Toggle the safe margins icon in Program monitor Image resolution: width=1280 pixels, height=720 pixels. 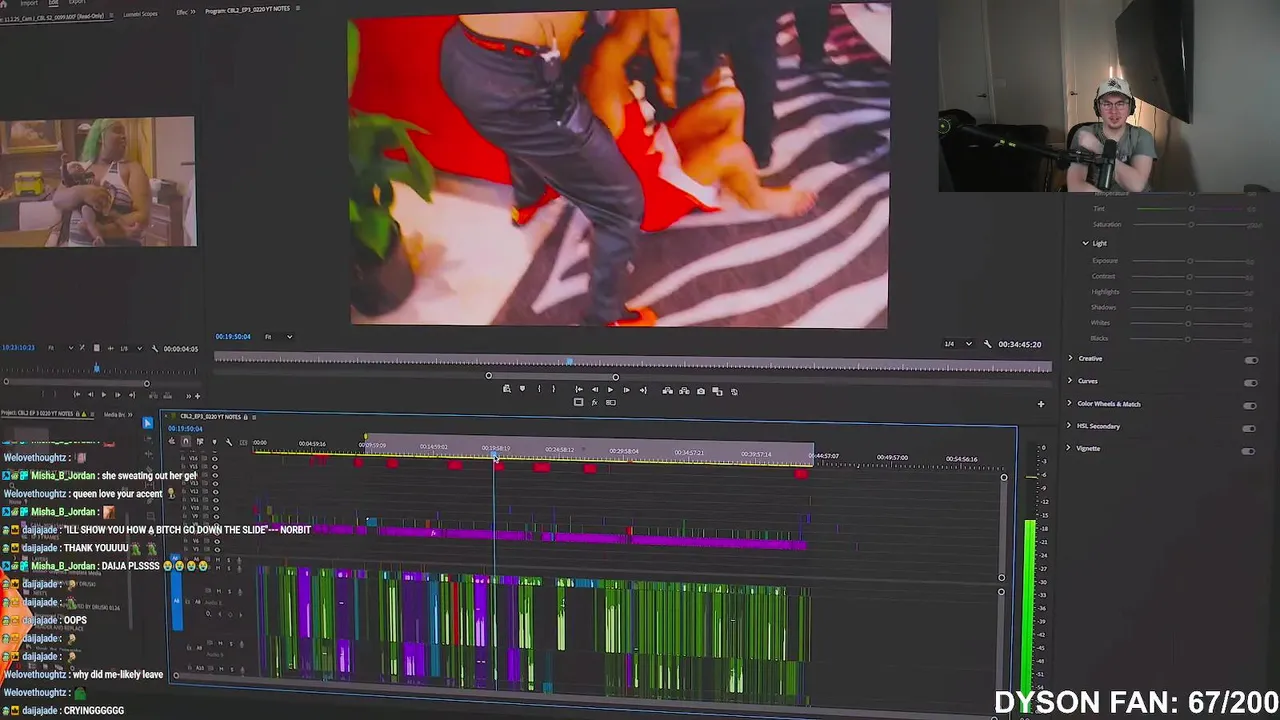pos(578,403)
